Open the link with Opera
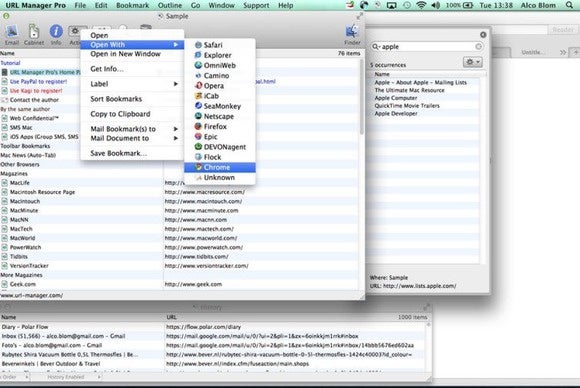Image resolution: width=580 pixels, height=388 pixels. point(220,85)
